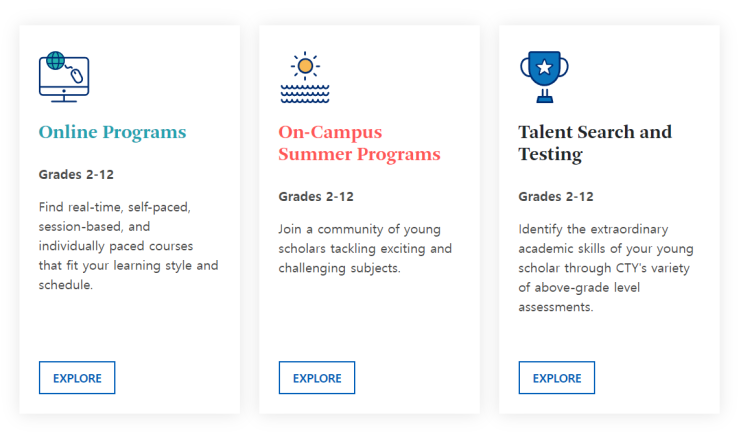Click the blue trophy icon
The width and height of the screenshot is (743, 437).
tap(544, 77)
